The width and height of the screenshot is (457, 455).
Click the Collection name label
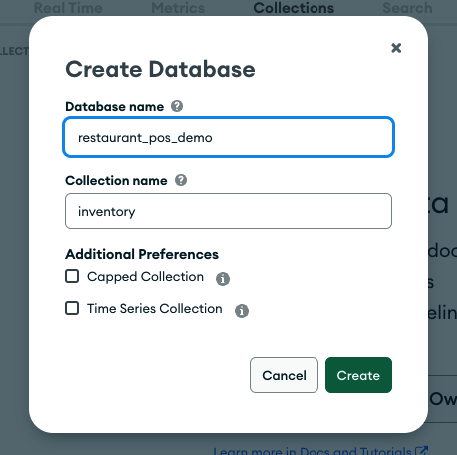point(116,181)
